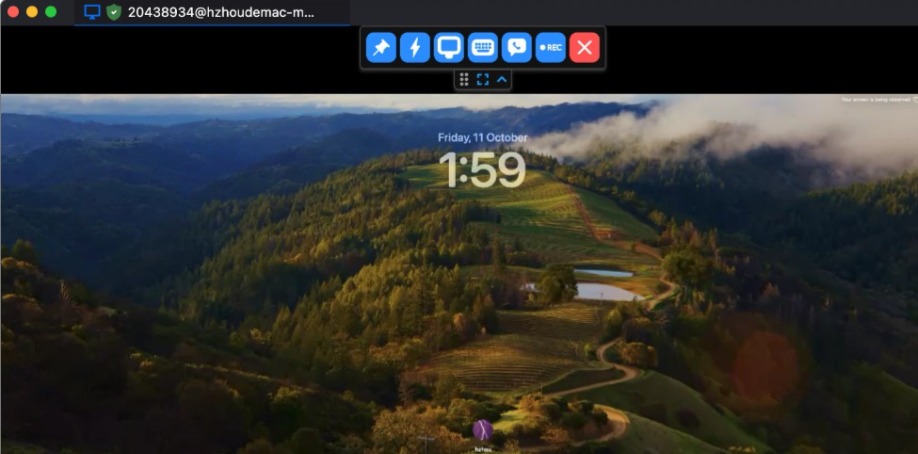Open the keyboard options icon
918x454 pixels.
point(483,47)
